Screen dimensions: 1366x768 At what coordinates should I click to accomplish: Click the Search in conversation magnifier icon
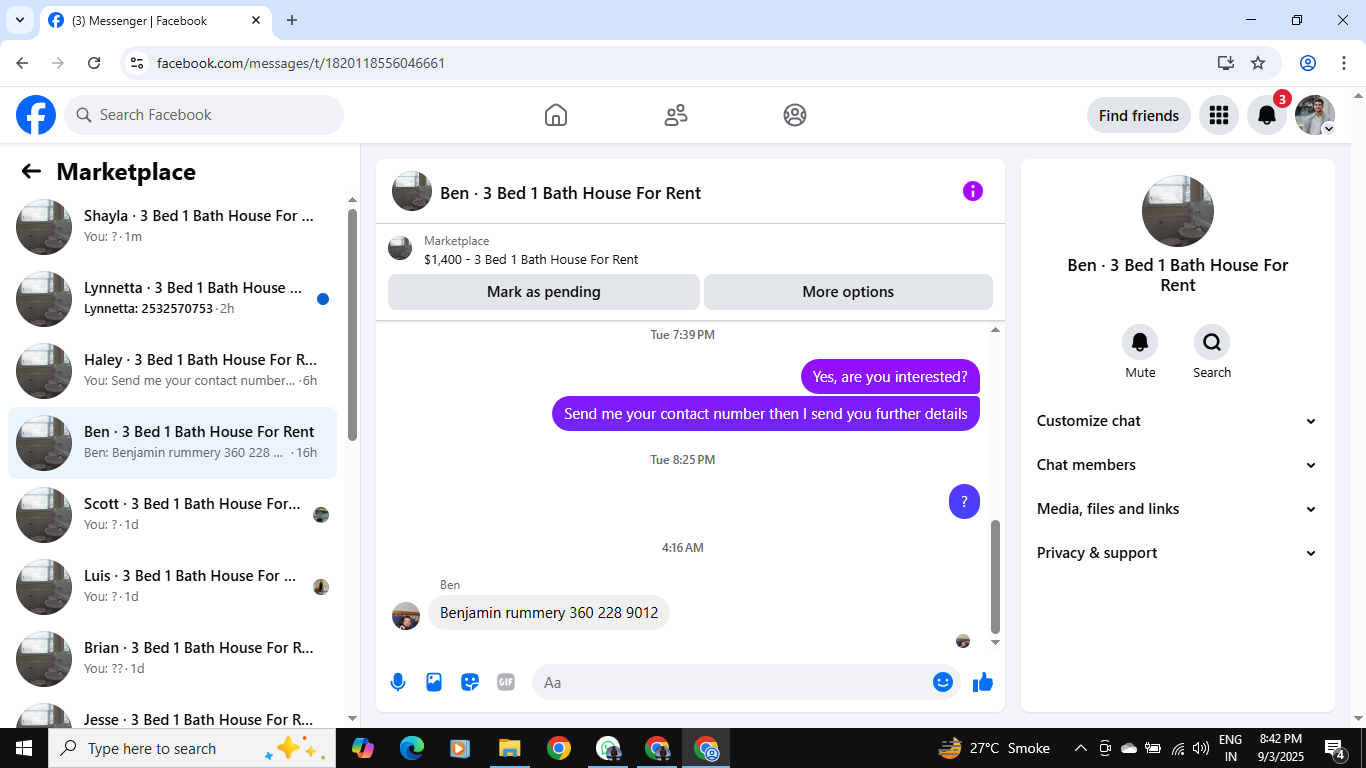tap(1212, 342)
